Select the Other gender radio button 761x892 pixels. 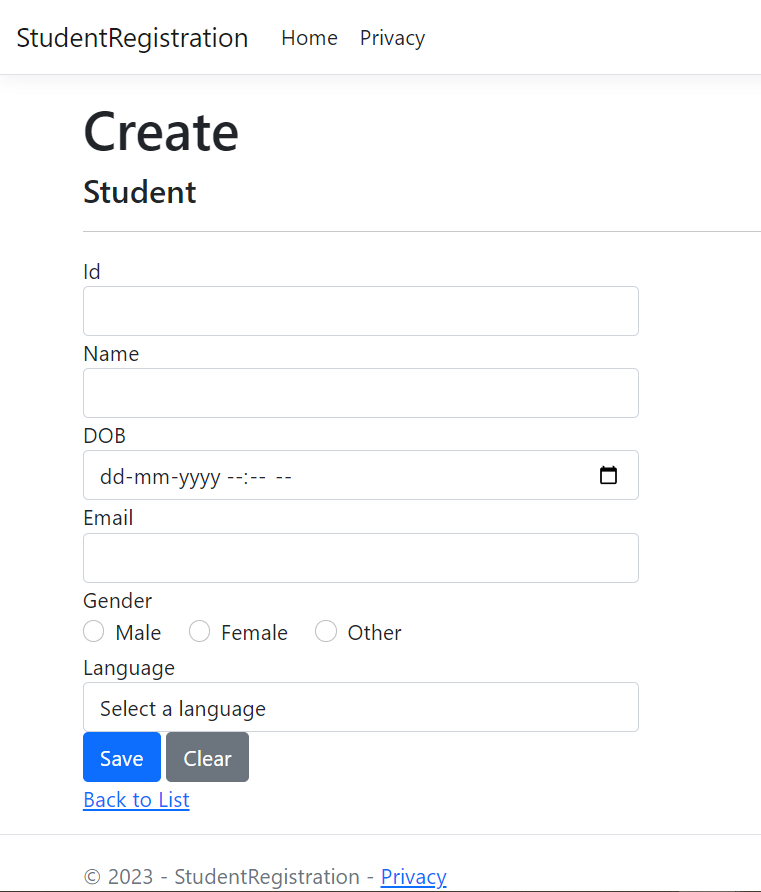point(326,631)
